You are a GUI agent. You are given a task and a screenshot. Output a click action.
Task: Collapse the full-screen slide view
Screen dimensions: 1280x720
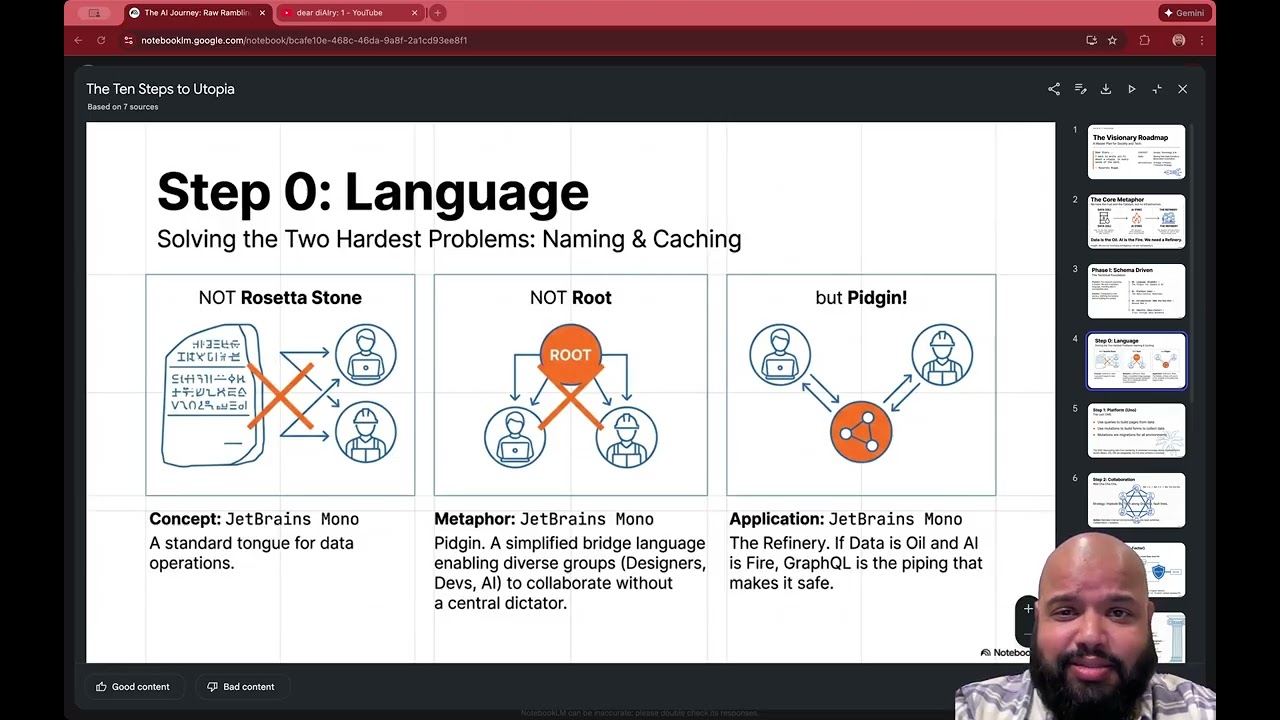[1157, 89]
